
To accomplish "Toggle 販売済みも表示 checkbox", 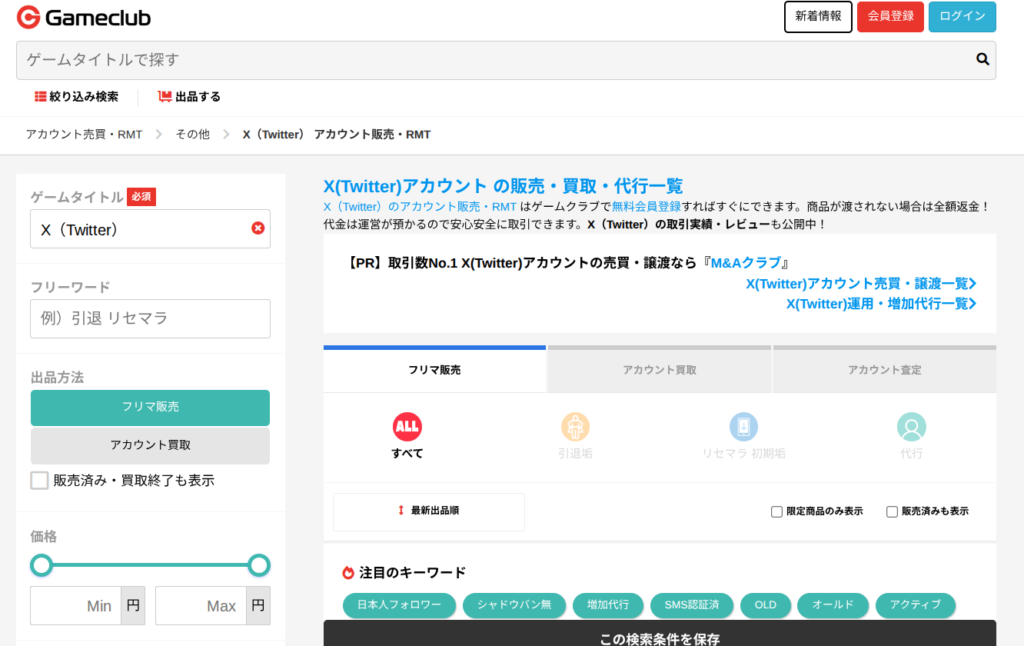I will tap(892, 512).
